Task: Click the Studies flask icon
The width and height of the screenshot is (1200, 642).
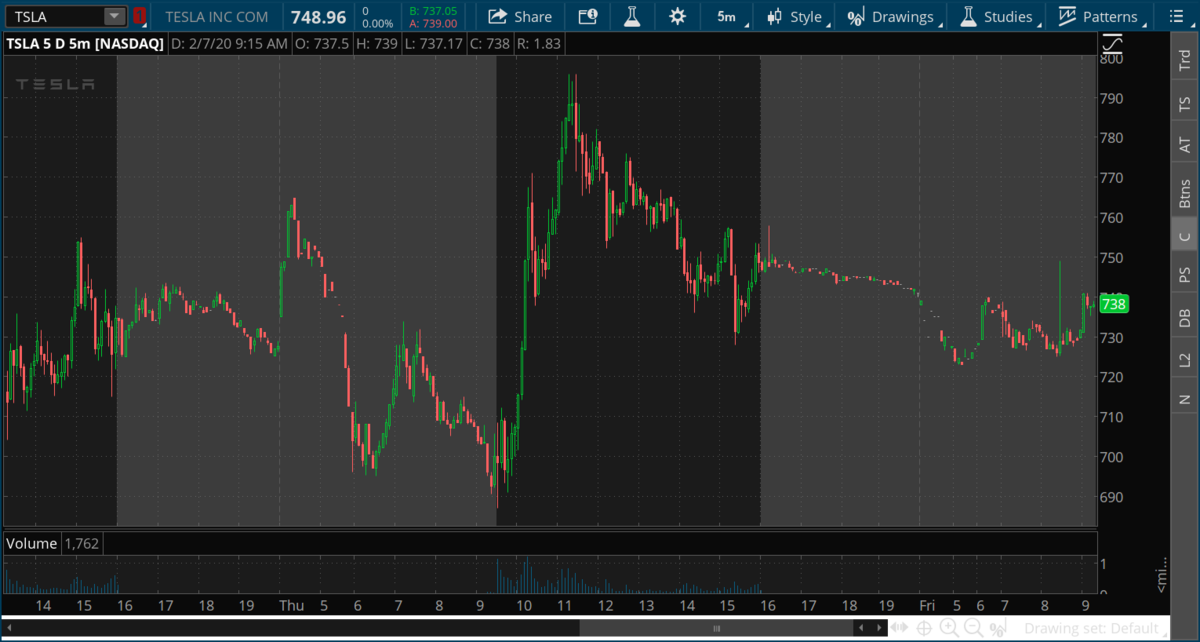Action: tap(967, 16)
